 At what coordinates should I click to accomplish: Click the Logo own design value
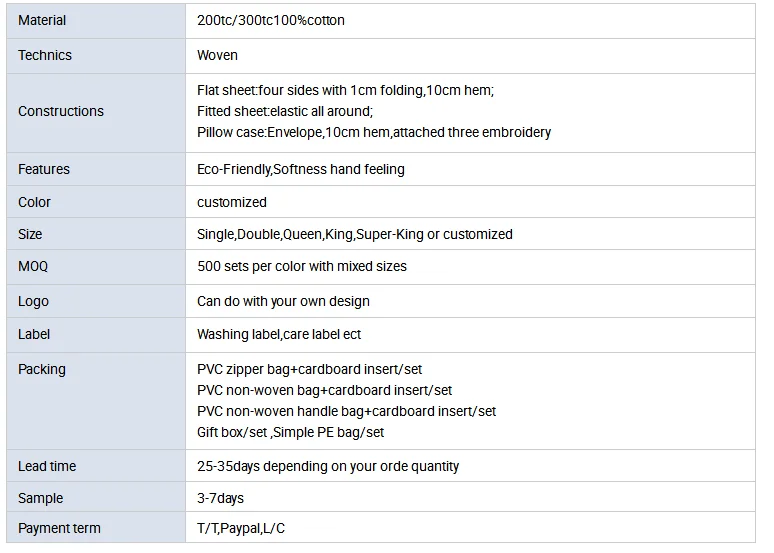[x=283, y=301]
